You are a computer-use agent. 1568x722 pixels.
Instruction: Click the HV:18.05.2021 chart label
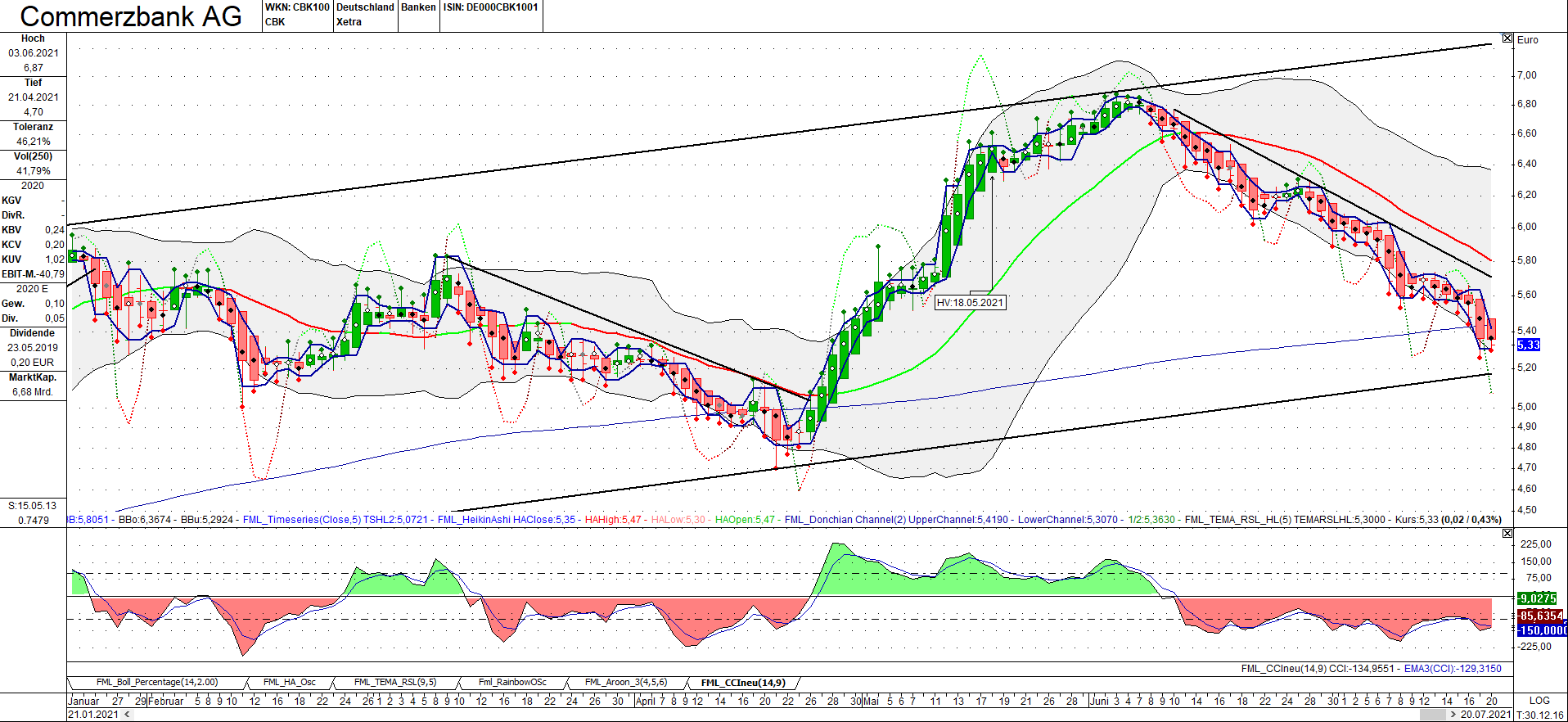coord(970,303)
